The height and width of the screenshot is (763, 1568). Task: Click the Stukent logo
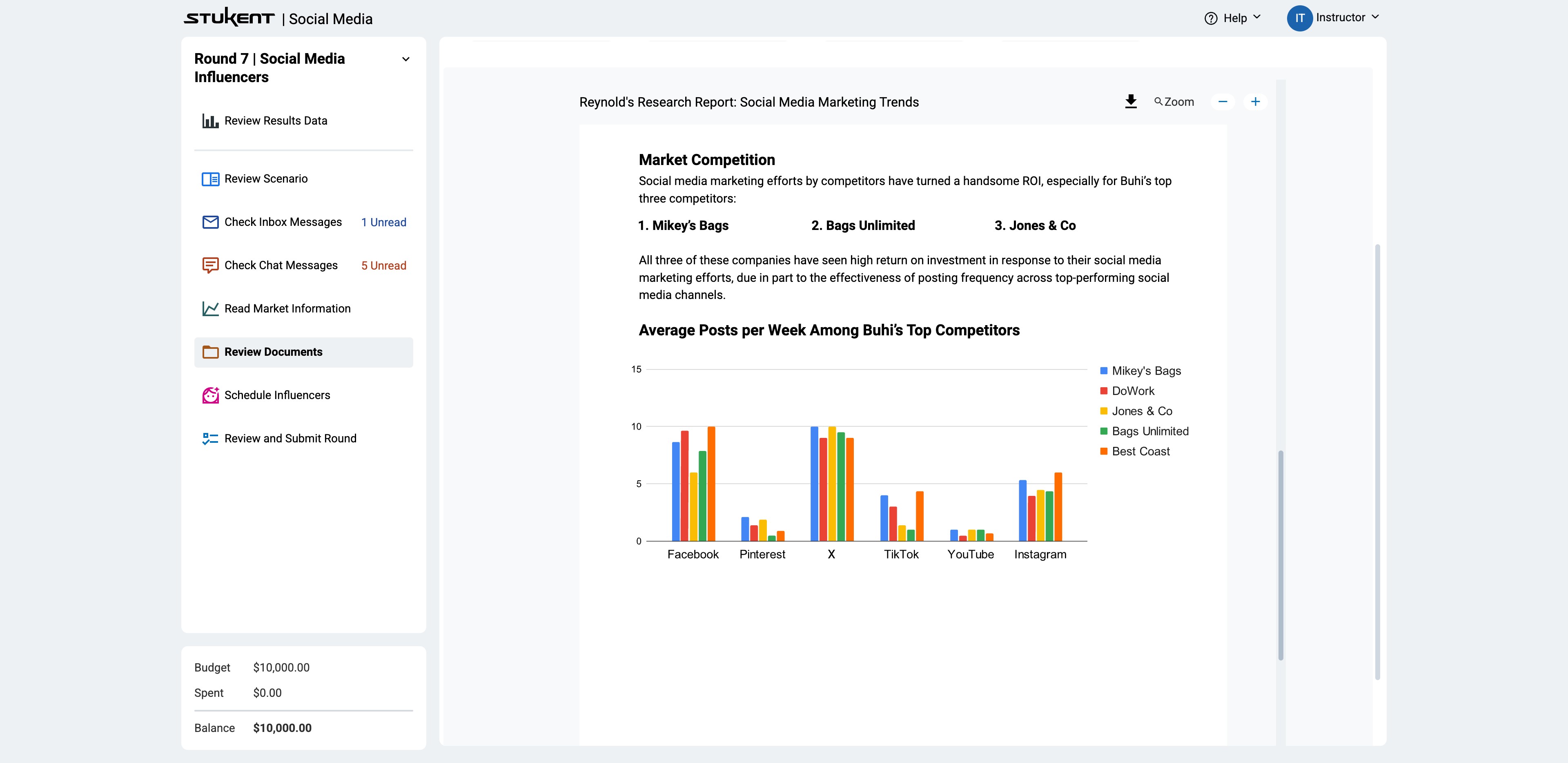point(229,17)
